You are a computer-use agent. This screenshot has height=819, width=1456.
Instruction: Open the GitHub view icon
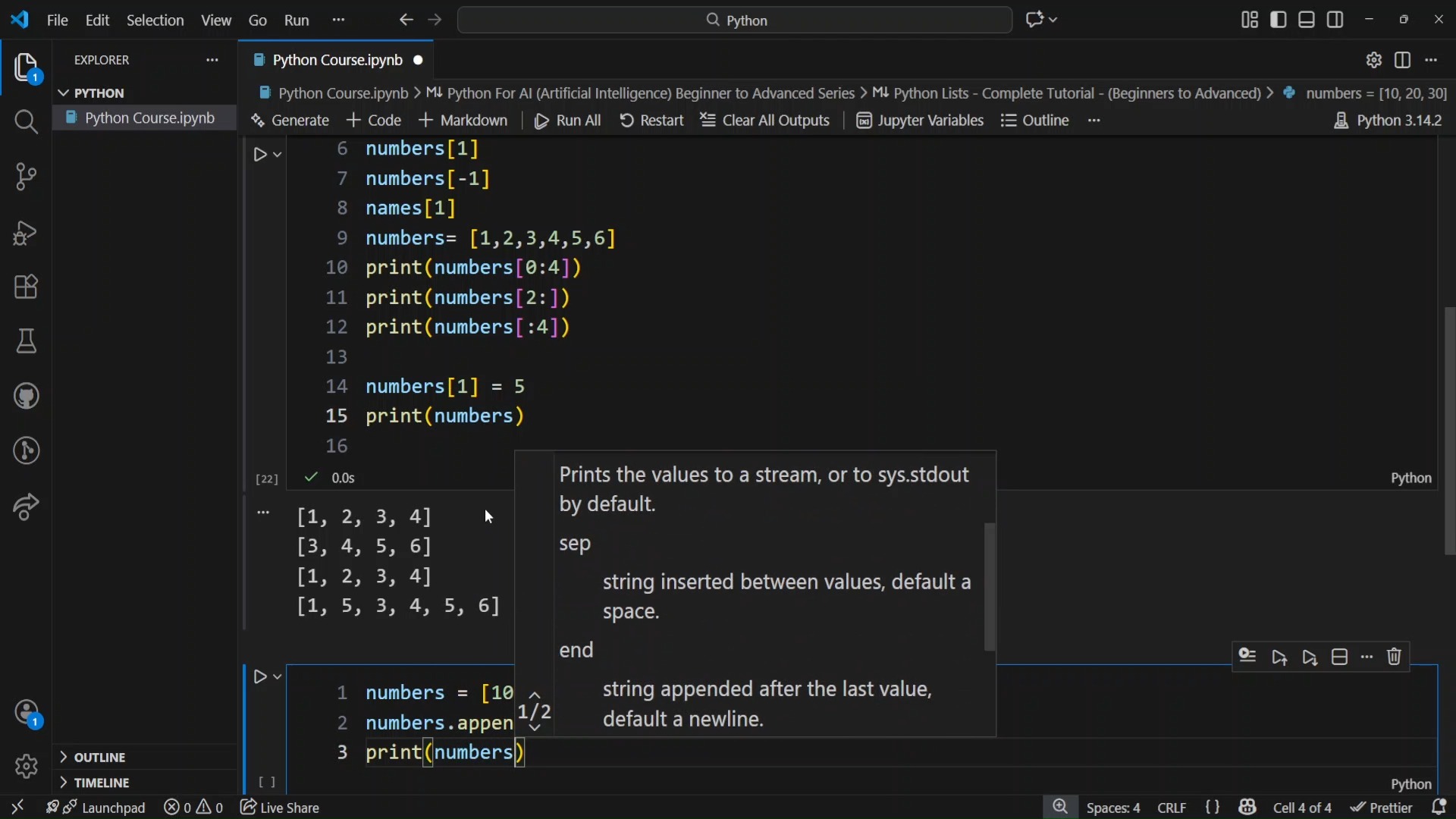[27, 397]
